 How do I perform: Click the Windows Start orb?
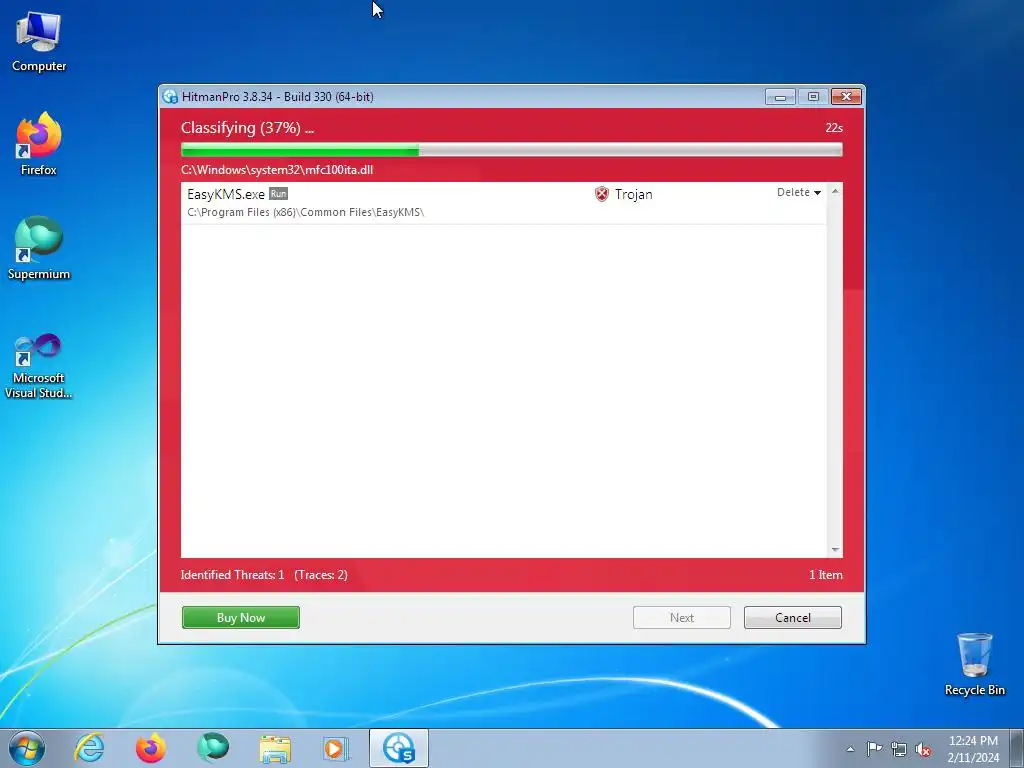coord(27,748)
